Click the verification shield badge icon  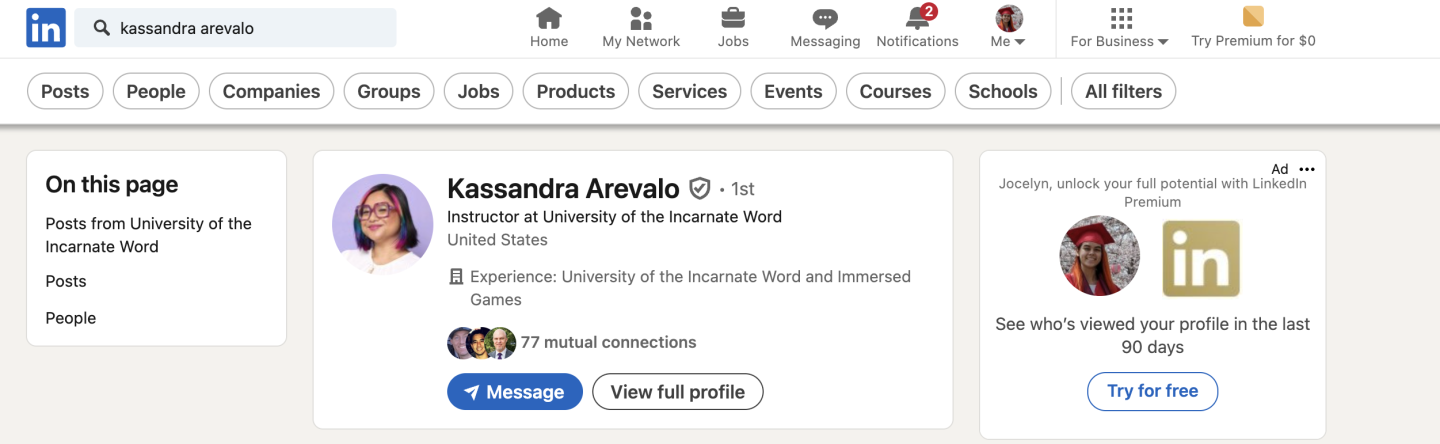coord(700,188)
